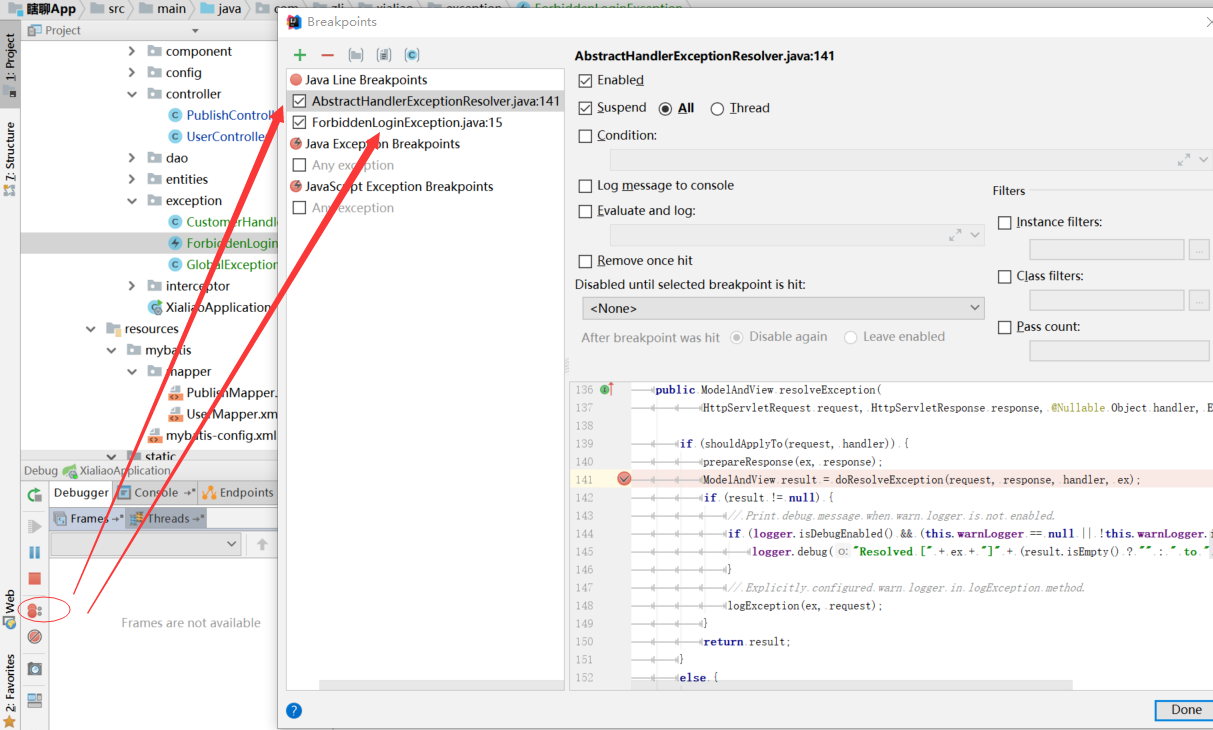The image size is (1213, 730).
Task: Click the breakpoint marker on line 141
Action: point(624,479)
